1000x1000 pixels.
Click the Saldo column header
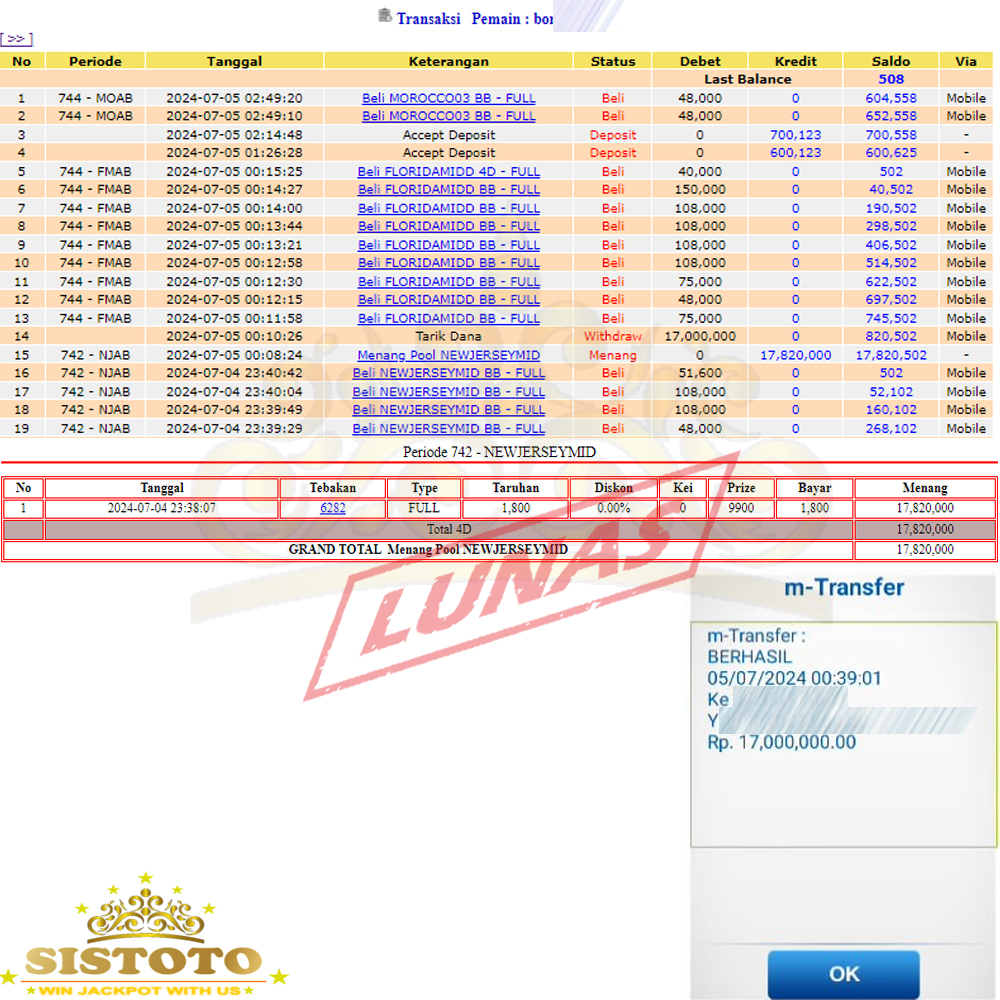pyautogui.click(x=890, y=61)
